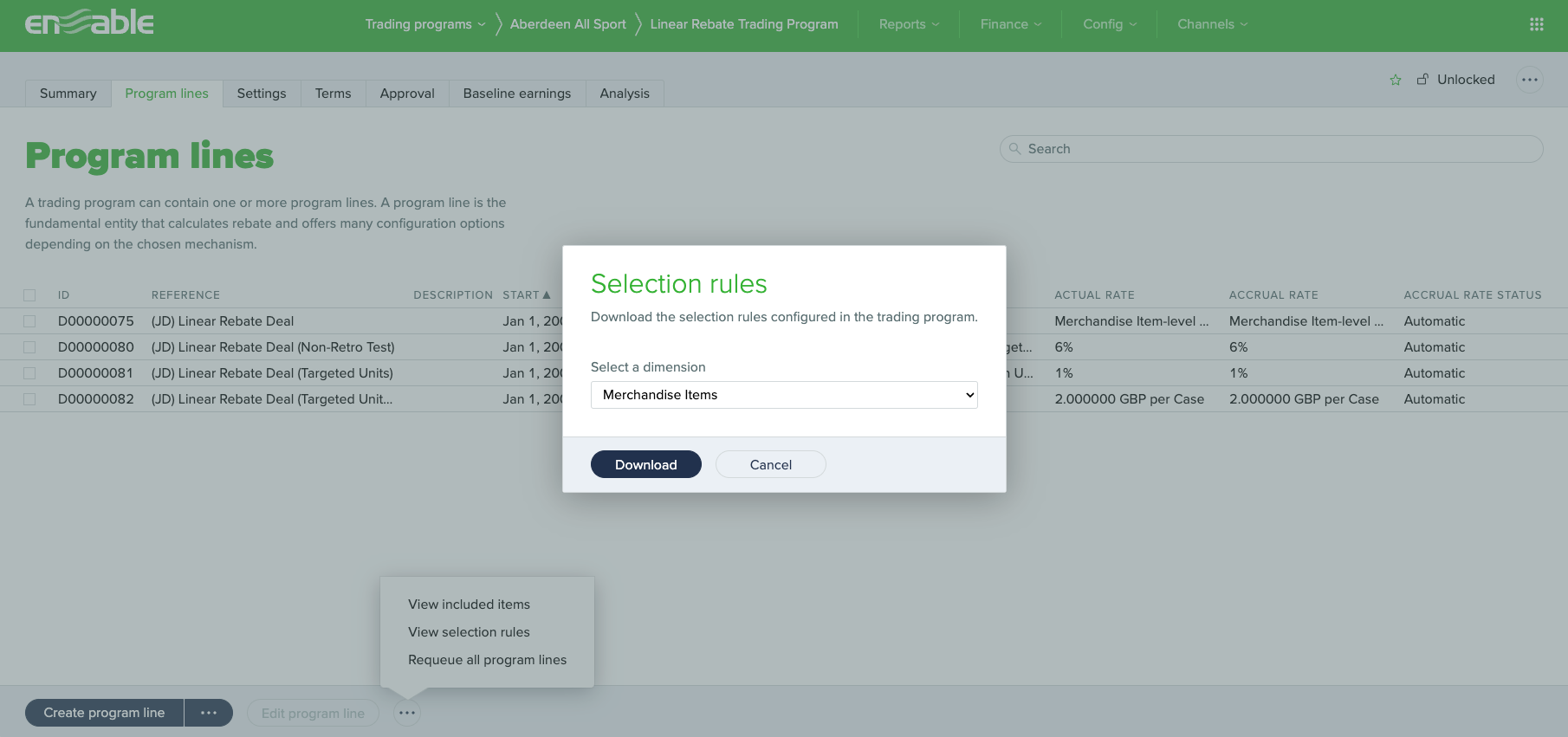Open the apps grid icon
This screenshot has height=737, width=1568.
[x=1537, y=24]
